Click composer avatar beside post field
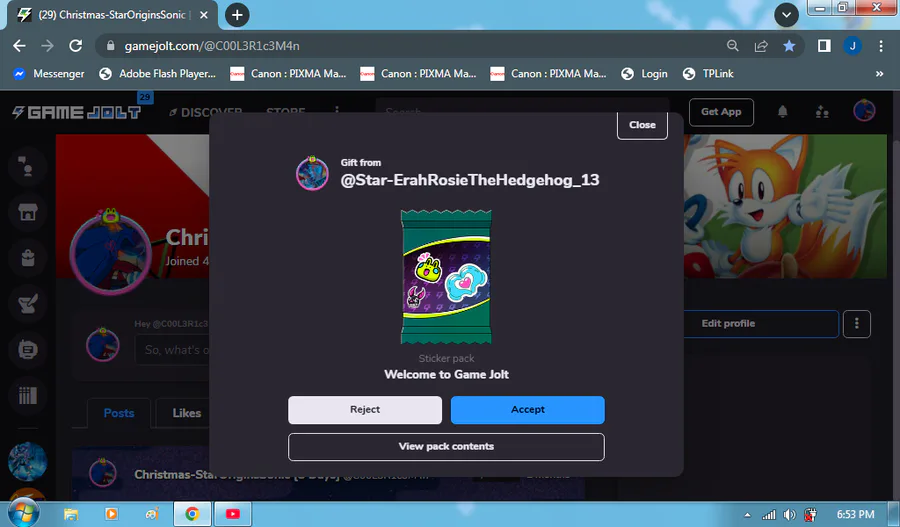This screenshot has height=527, width=900. [103, 345]
